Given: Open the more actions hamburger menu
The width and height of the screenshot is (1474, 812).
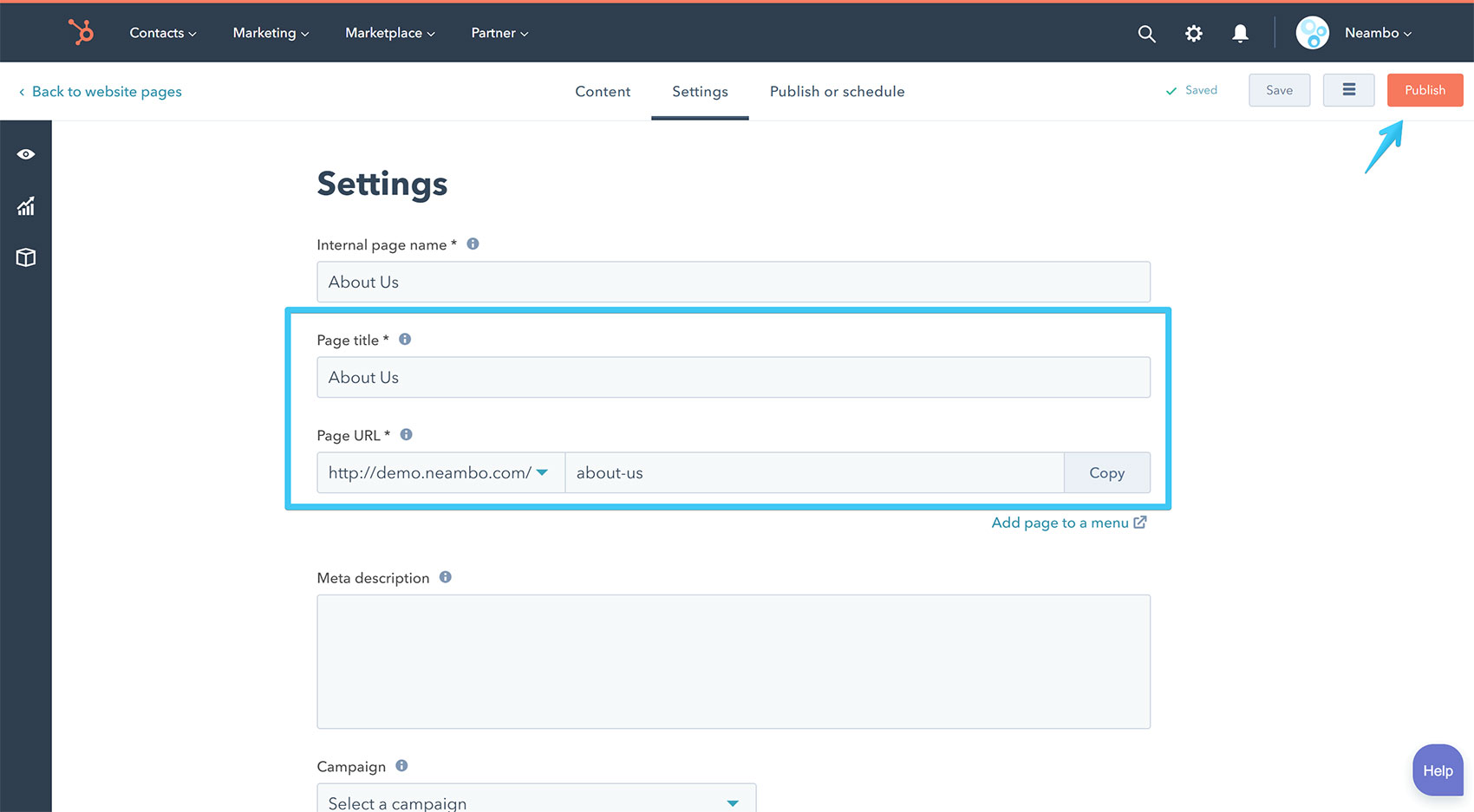Looking at the screenshot, I should 1348,89.
